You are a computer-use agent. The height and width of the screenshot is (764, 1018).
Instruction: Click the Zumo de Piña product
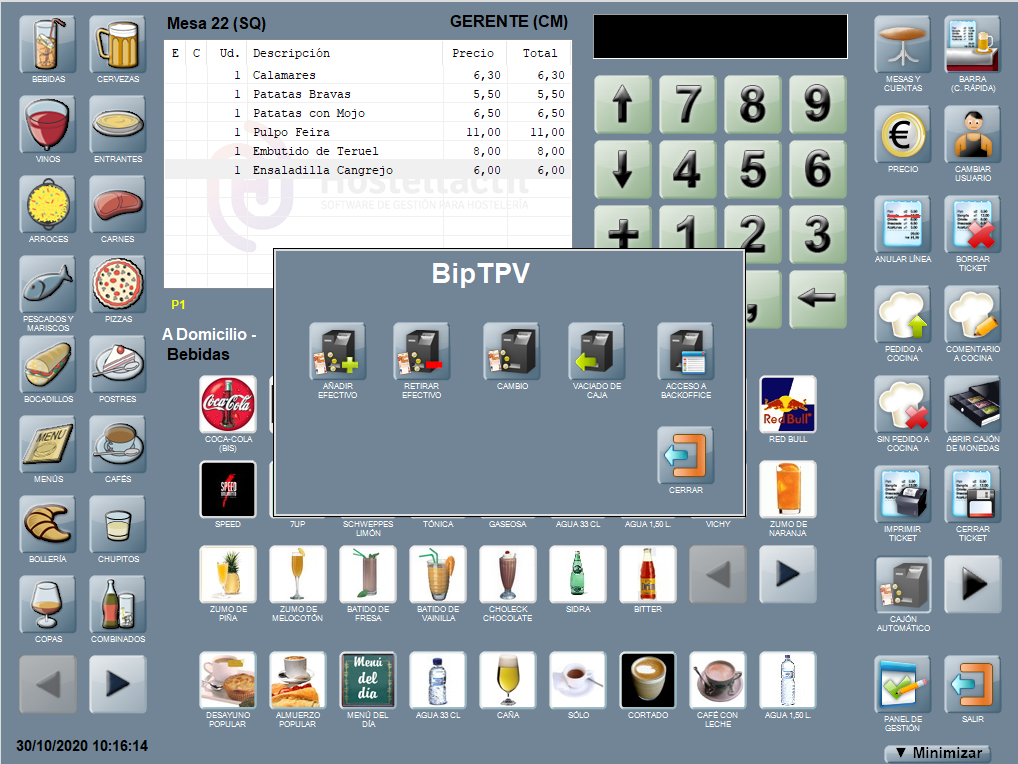pos(228,575)
